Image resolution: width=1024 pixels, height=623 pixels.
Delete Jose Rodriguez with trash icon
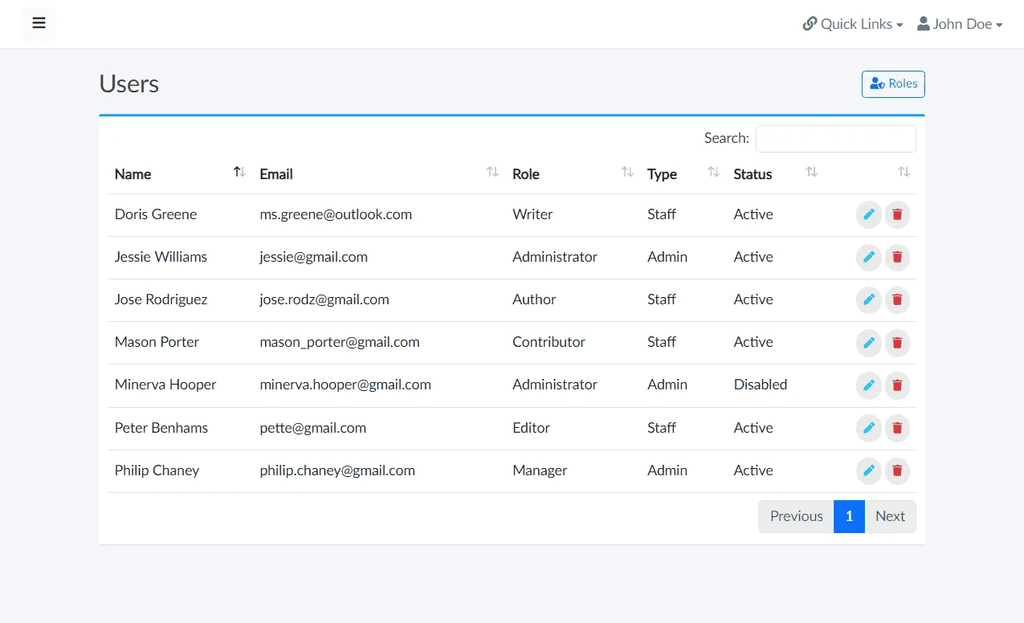tap(897, 299)
